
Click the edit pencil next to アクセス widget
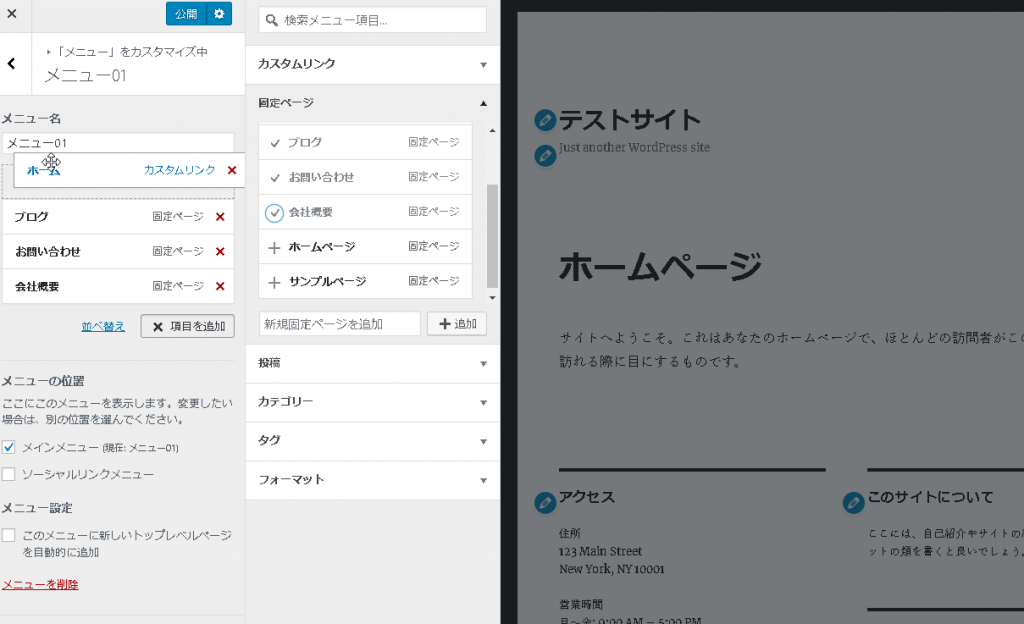point(545,502)
